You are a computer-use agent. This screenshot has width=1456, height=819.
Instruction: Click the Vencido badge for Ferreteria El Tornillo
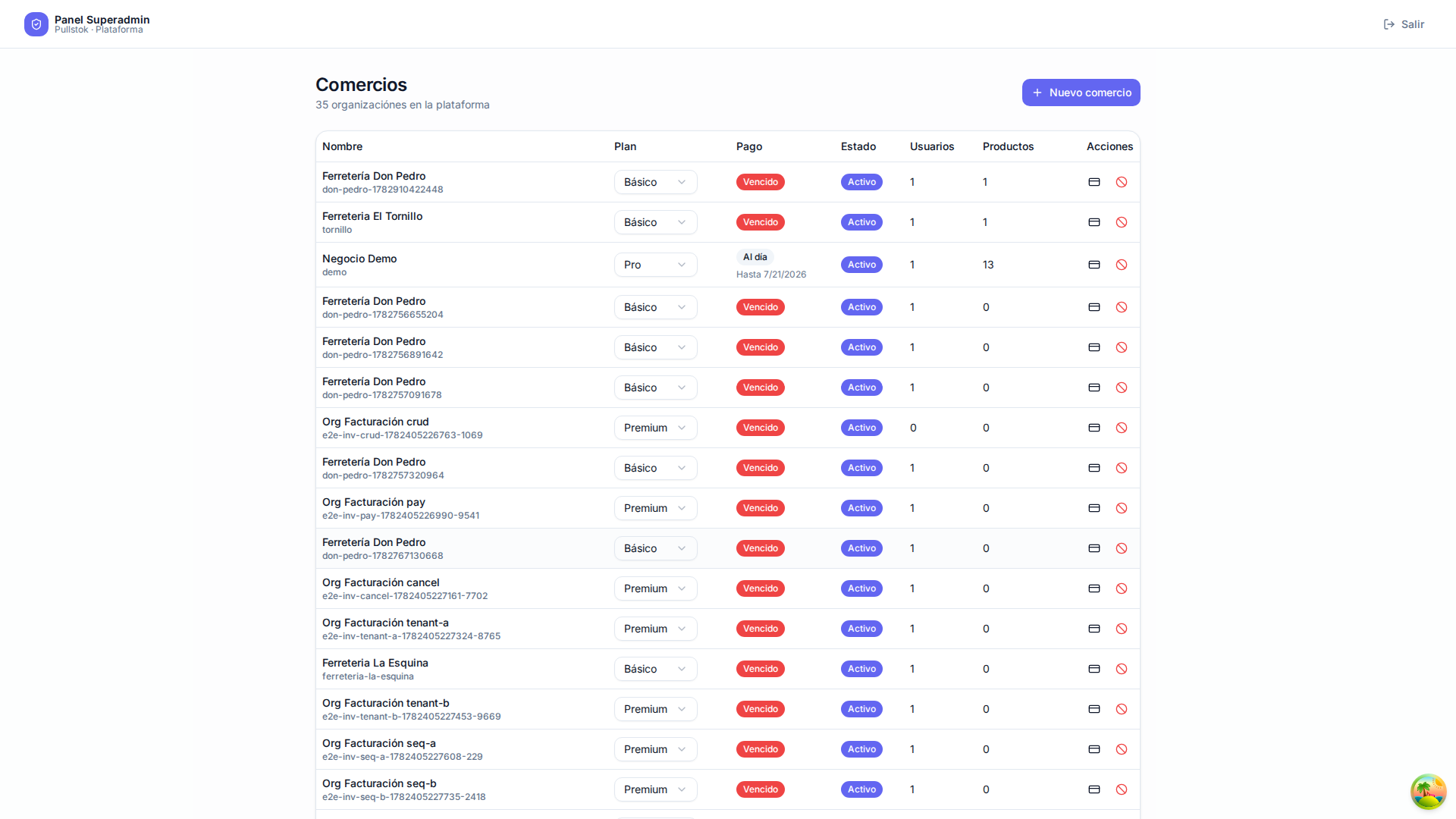[760, 222]
